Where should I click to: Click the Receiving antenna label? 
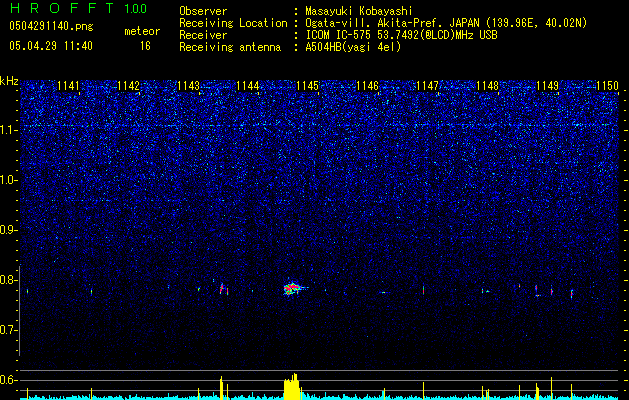(x=230, y=47)
